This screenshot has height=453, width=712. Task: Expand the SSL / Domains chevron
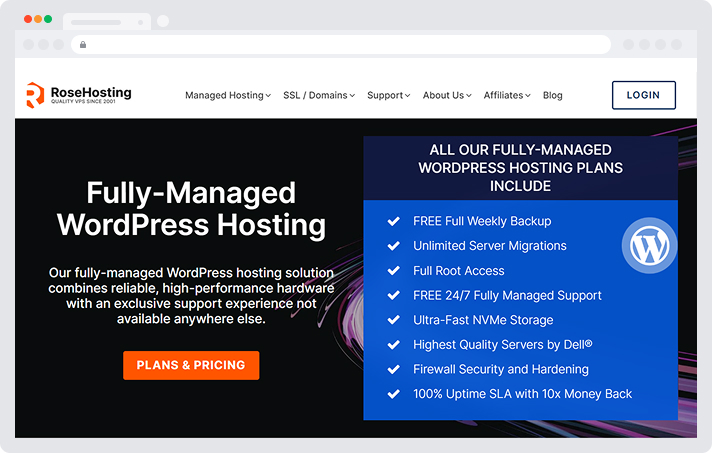(352, 96)
